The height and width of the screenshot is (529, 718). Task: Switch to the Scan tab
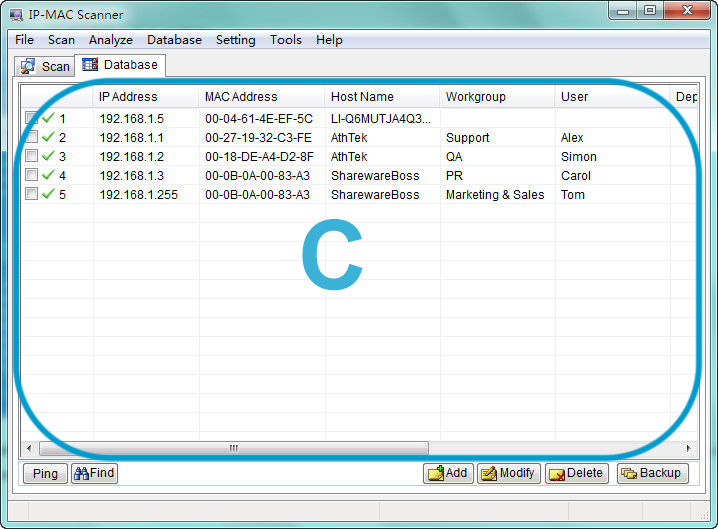46,66
